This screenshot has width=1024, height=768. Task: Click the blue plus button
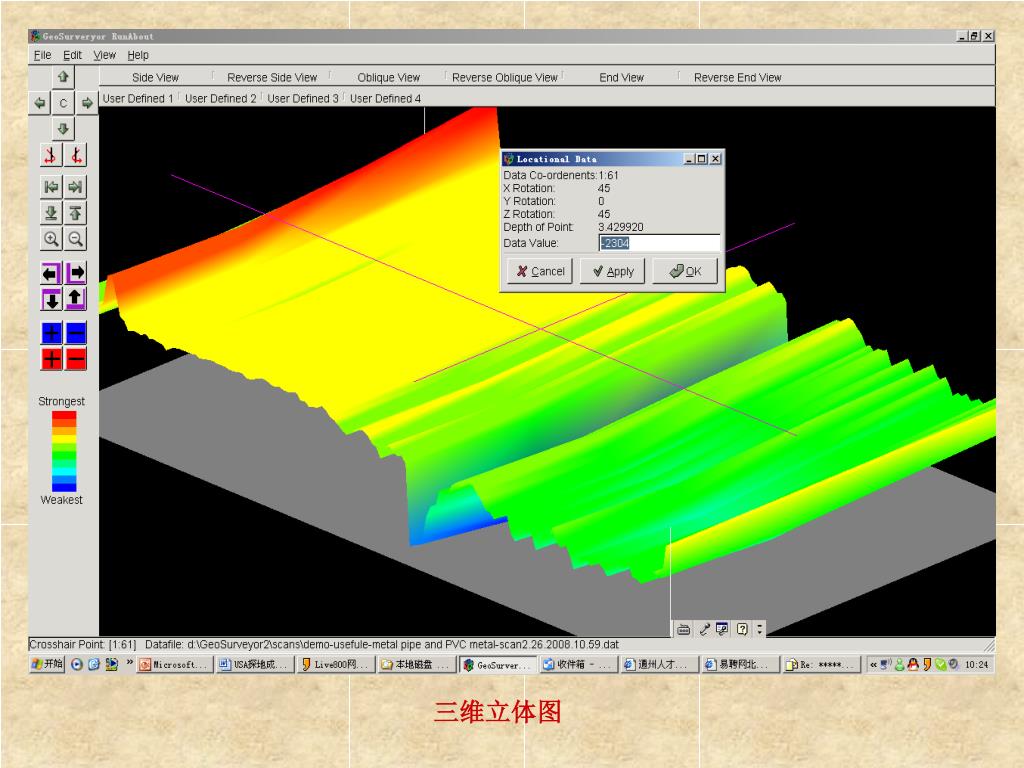(x=51, y=333)
